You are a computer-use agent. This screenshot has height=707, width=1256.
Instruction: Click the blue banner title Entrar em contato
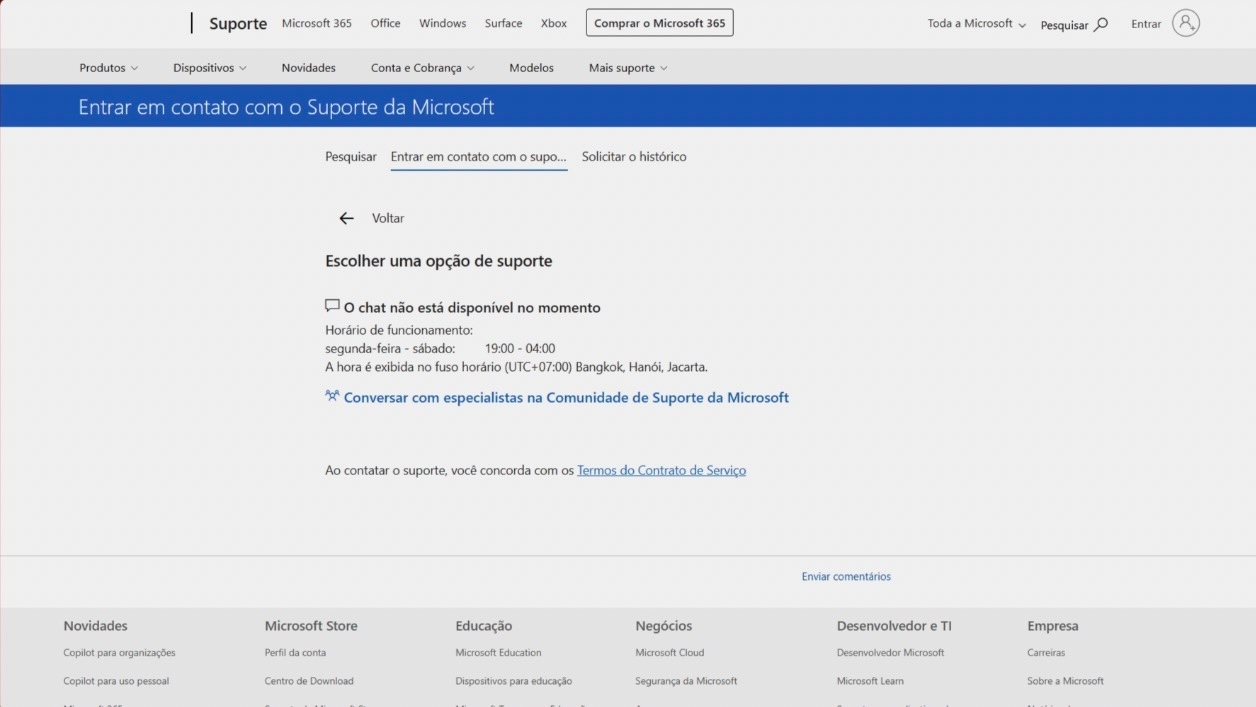tap(286, 107)
